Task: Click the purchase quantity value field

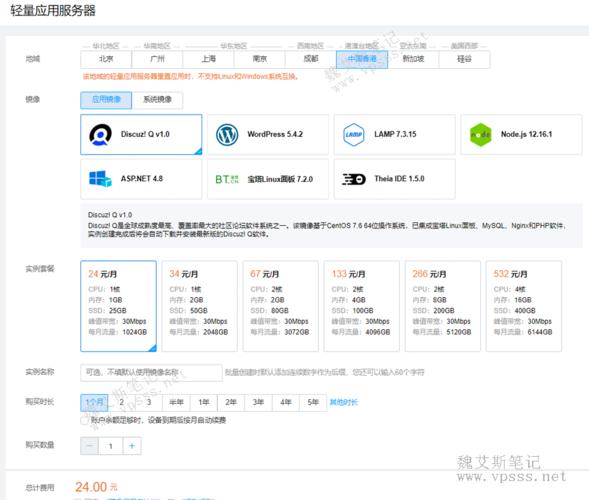Action: (111, 446)
